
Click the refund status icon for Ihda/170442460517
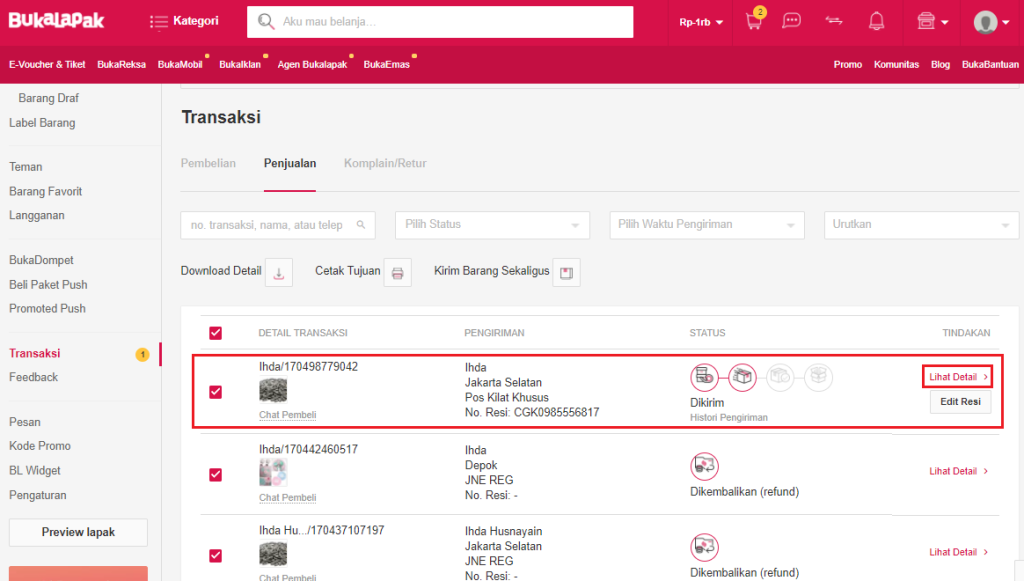pyautogui.click(x=704, y=466)
